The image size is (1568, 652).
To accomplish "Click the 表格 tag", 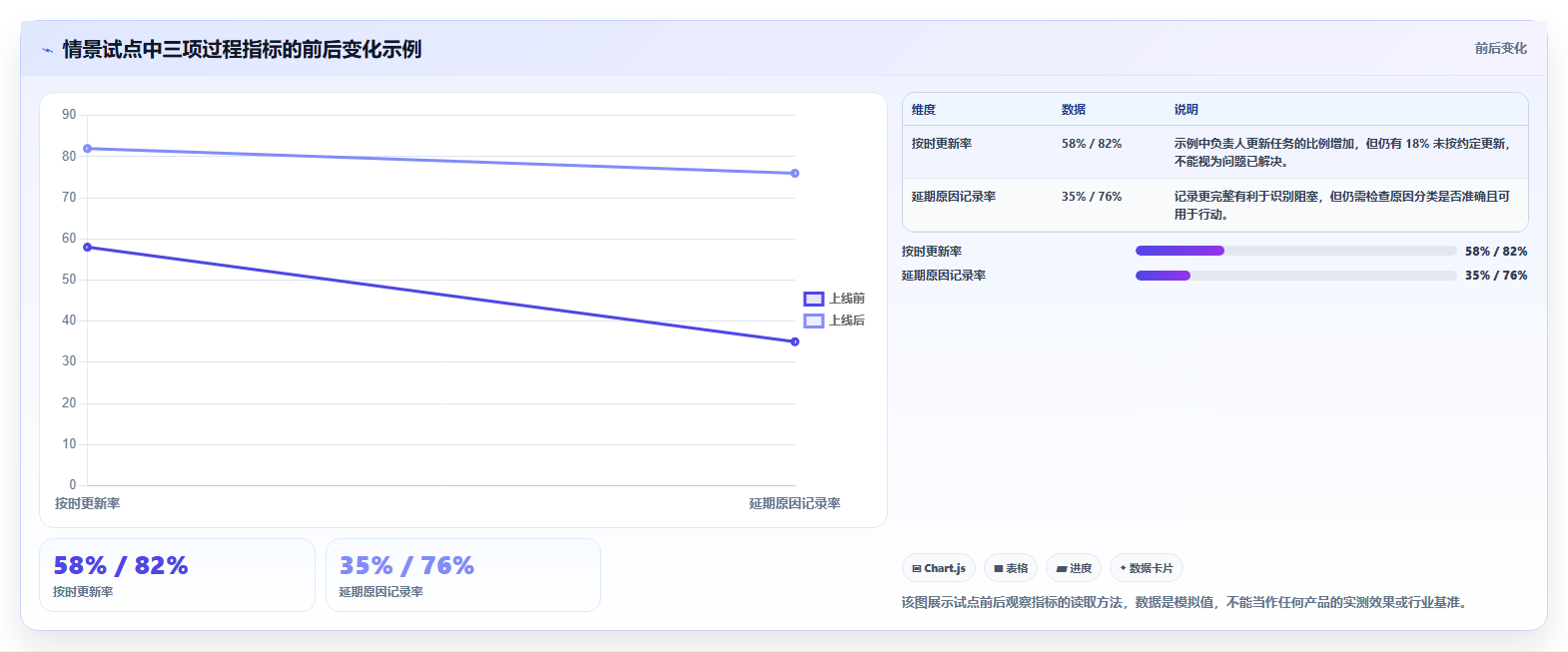I will tap(1011, 568).
